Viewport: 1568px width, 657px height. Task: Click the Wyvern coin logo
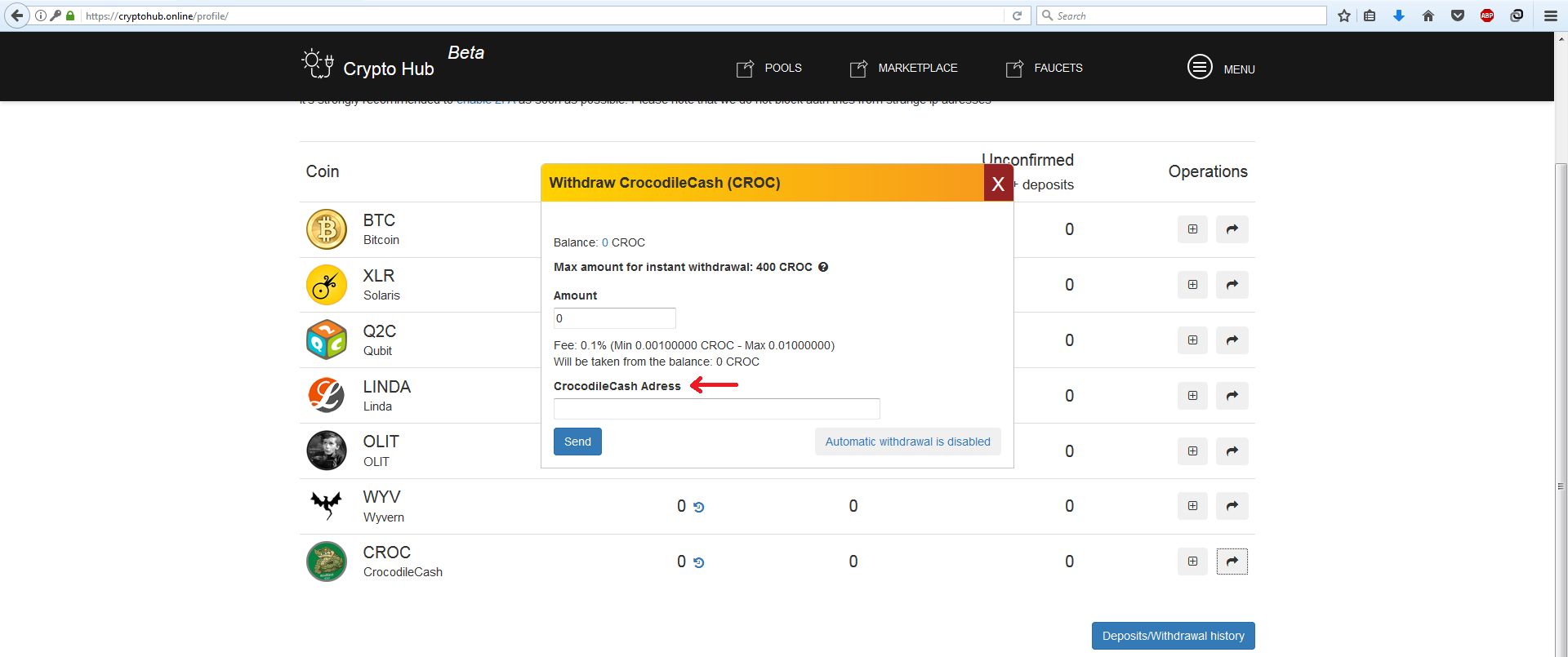327,506
